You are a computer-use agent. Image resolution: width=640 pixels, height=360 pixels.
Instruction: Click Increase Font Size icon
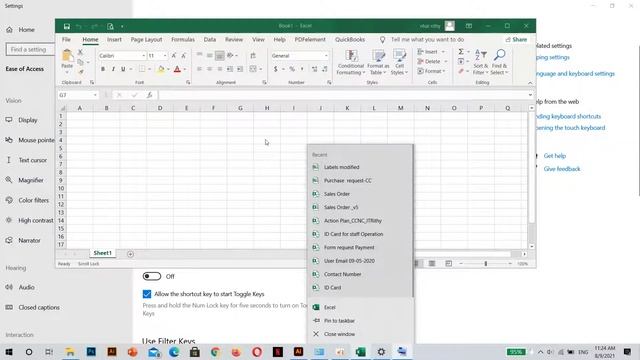coord(174,56)
